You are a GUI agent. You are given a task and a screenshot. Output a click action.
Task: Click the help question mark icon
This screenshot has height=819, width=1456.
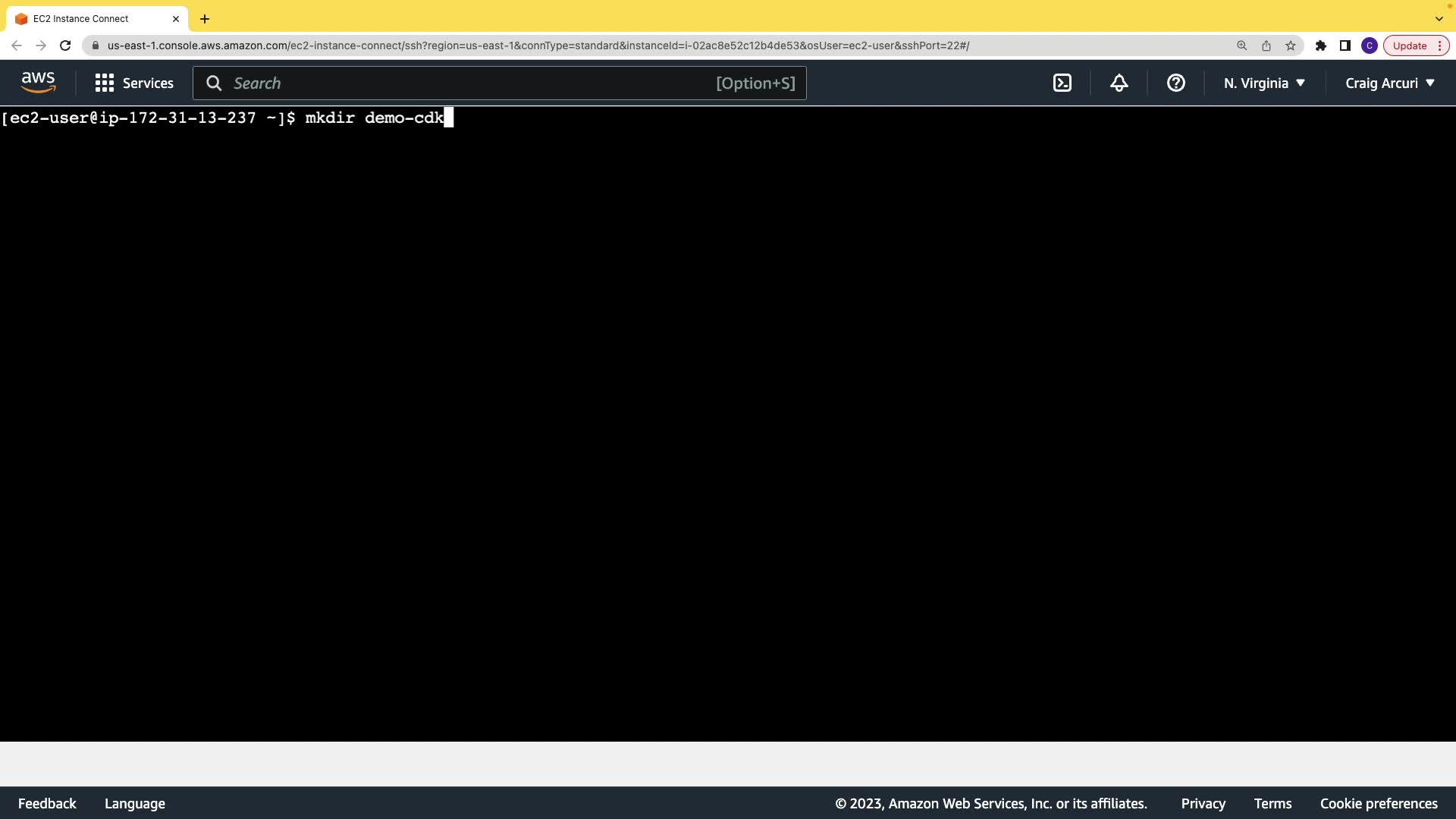1175,83
